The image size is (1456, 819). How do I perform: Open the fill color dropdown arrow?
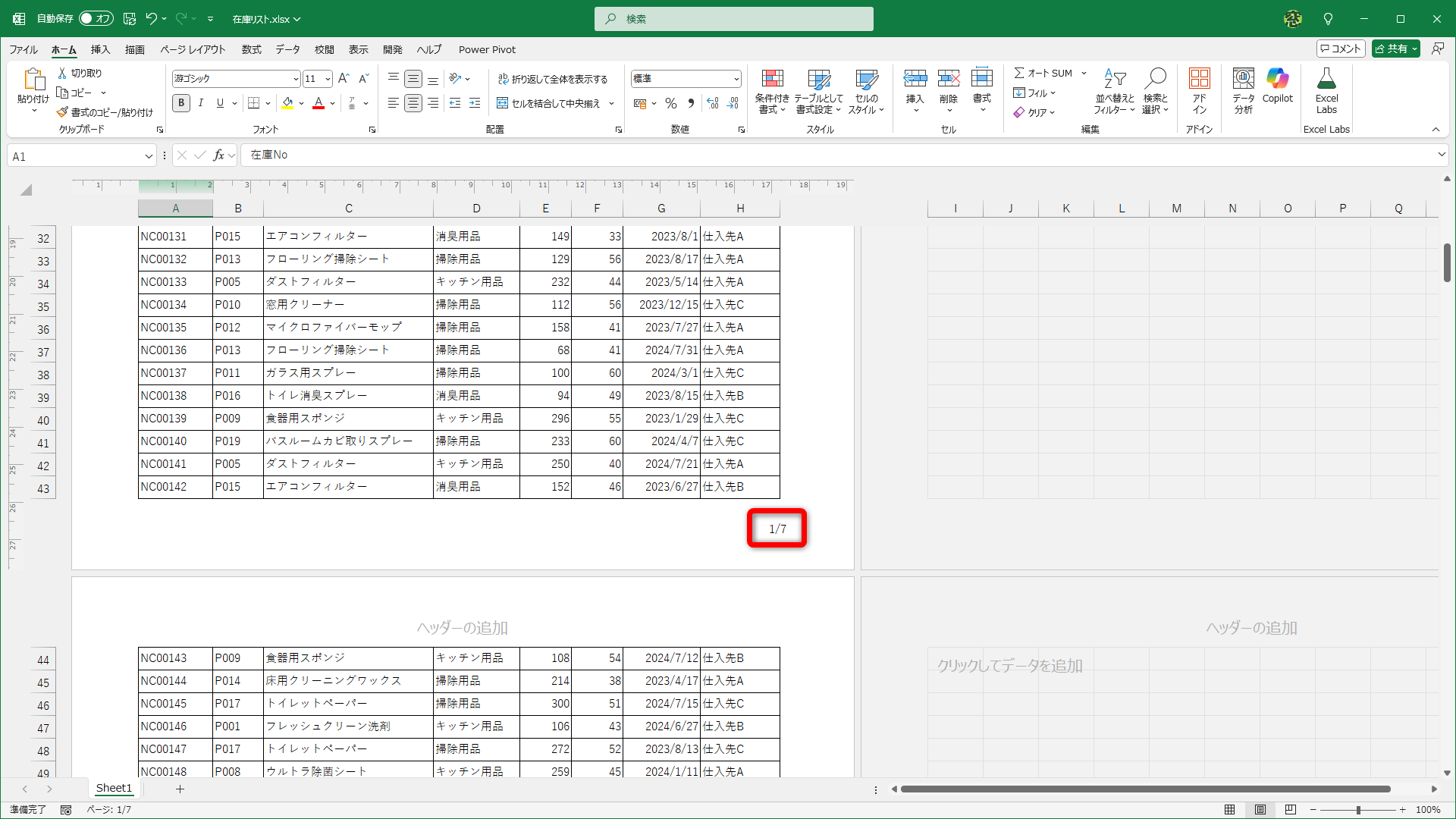(x=301, y=103)
